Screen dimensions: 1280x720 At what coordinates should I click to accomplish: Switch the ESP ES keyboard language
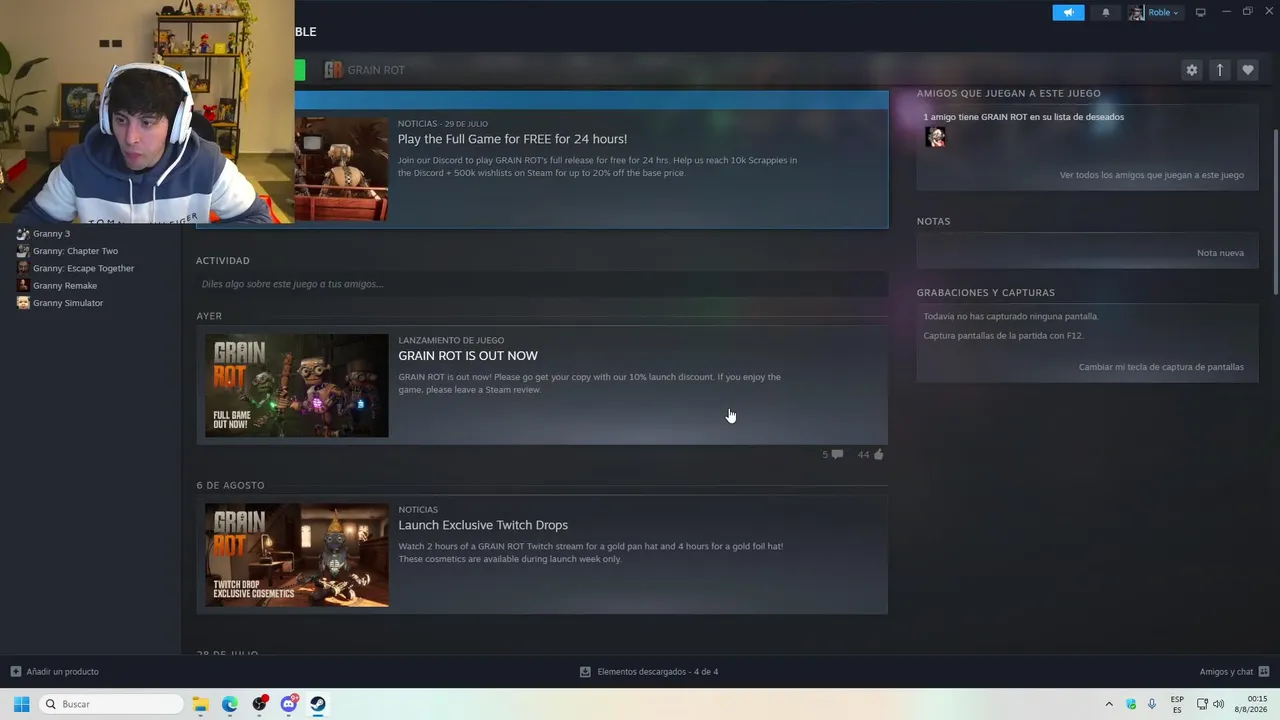pyautogui.click(x=1177, y=704)
